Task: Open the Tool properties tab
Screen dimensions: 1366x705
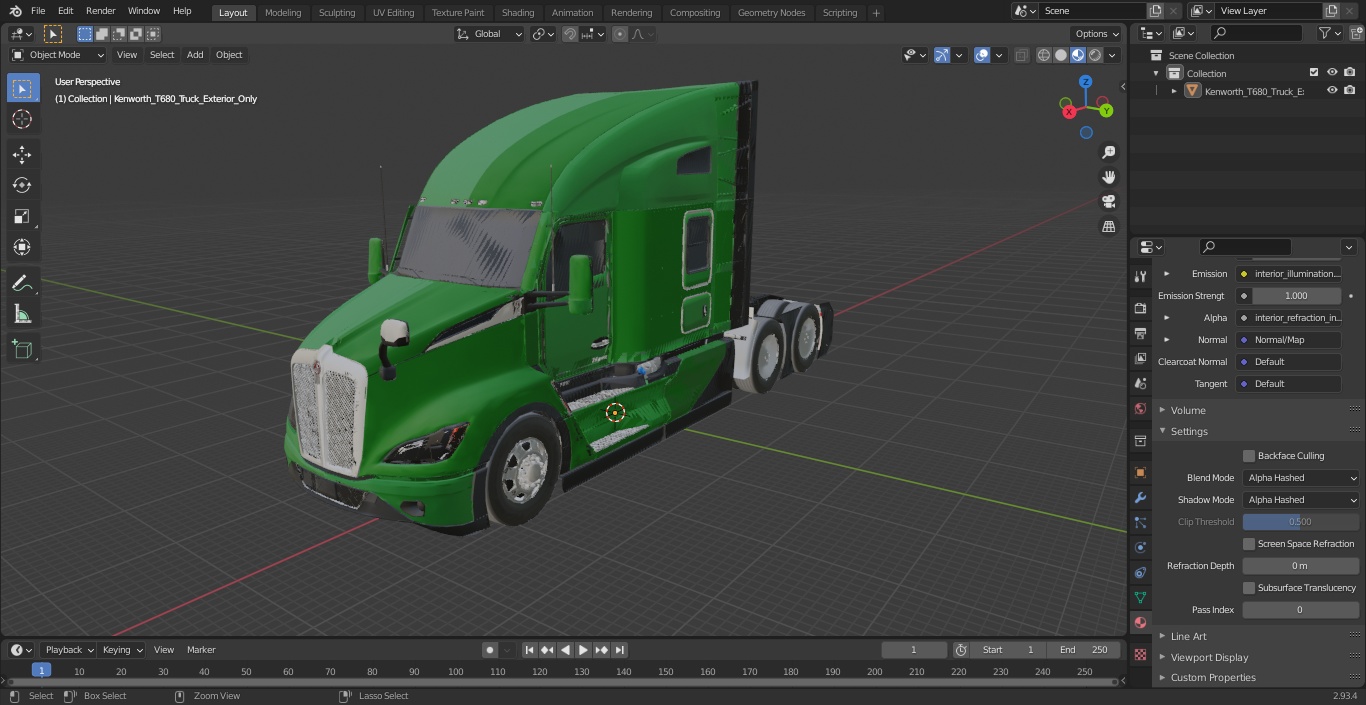Action: tap(1140, 277)
